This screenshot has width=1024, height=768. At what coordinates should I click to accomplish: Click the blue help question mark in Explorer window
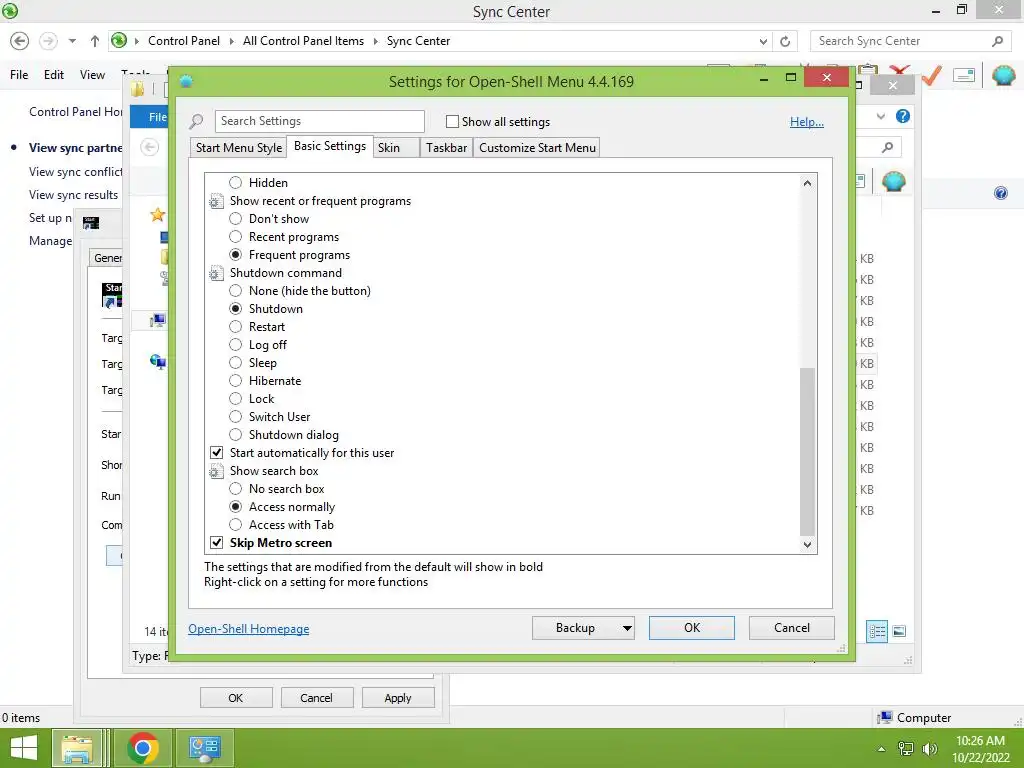tap(903, 116)
